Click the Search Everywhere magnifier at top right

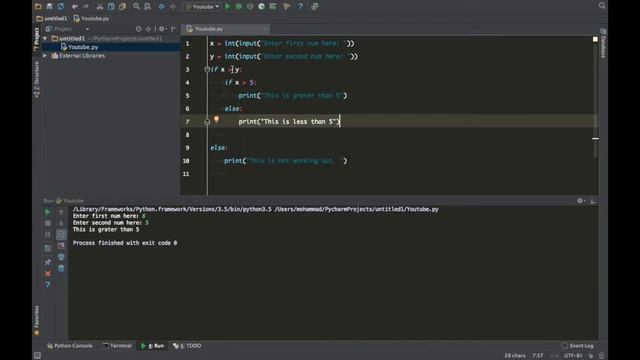coord(602,5)
